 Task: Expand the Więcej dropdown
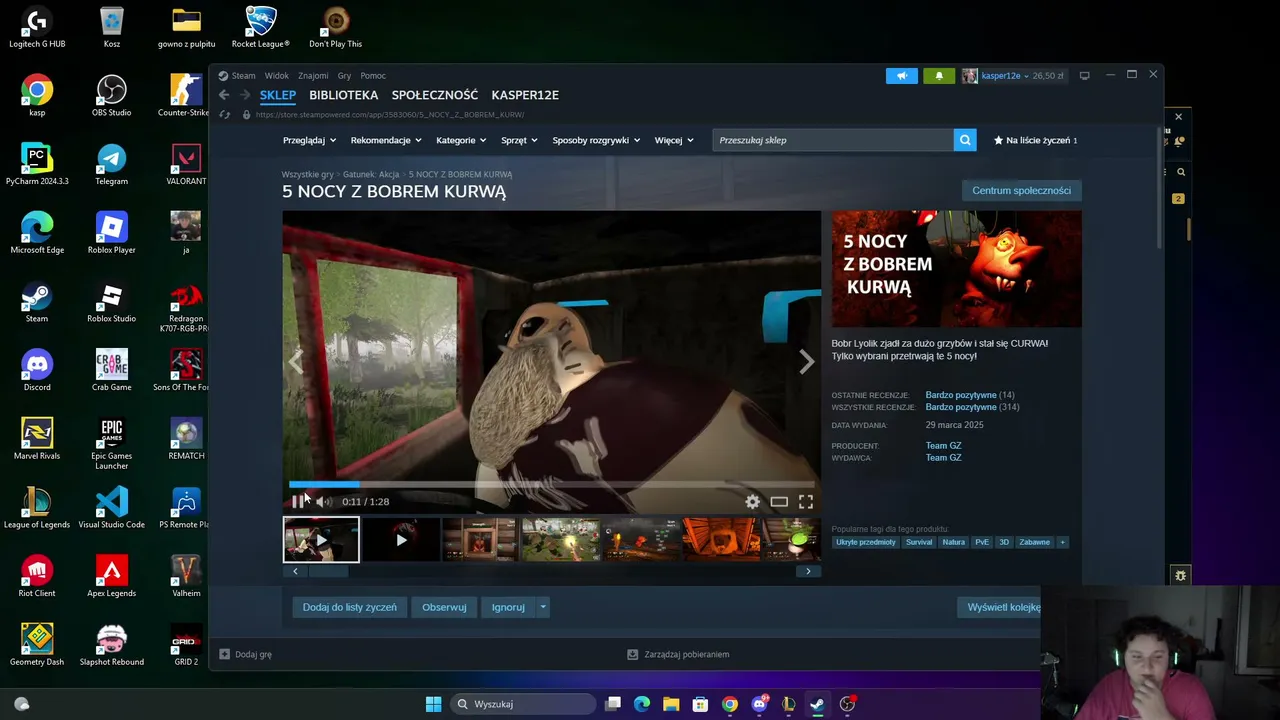pyautogui.click(x=674, y=140)
